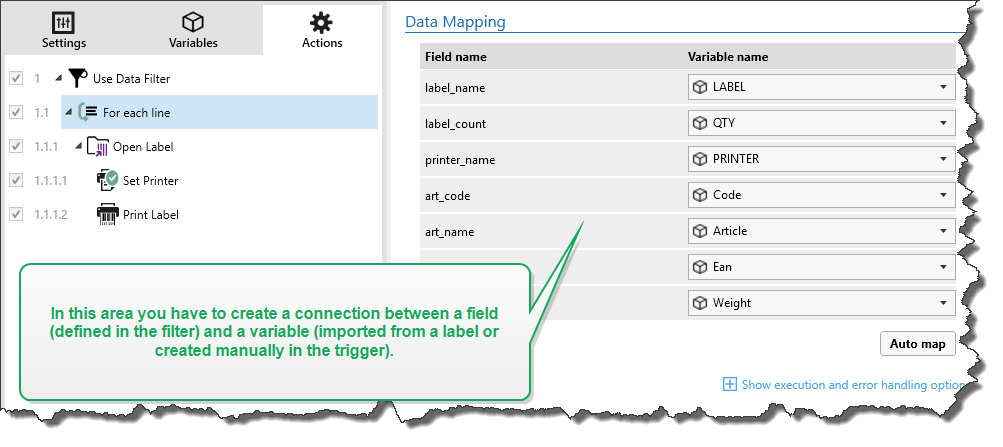The height and width of the screenshot is (447, 1003).
Task: Uncheck the Print Label action checkbox
Action: coord(15,214)
